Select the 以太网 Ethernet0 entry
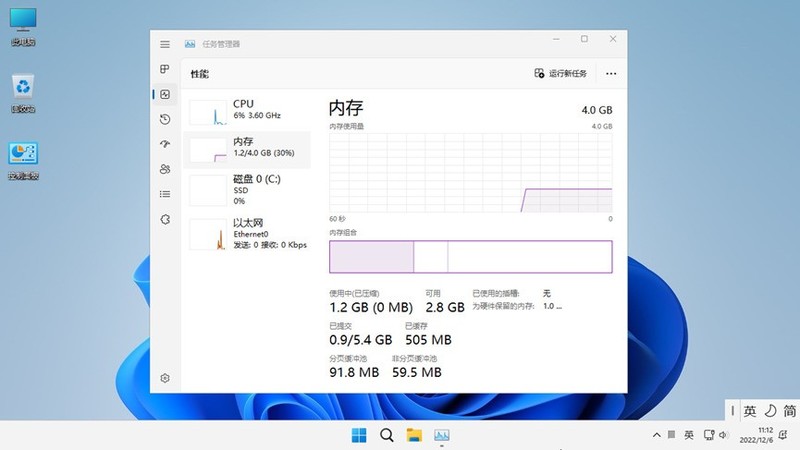 (x=247, y=234)
